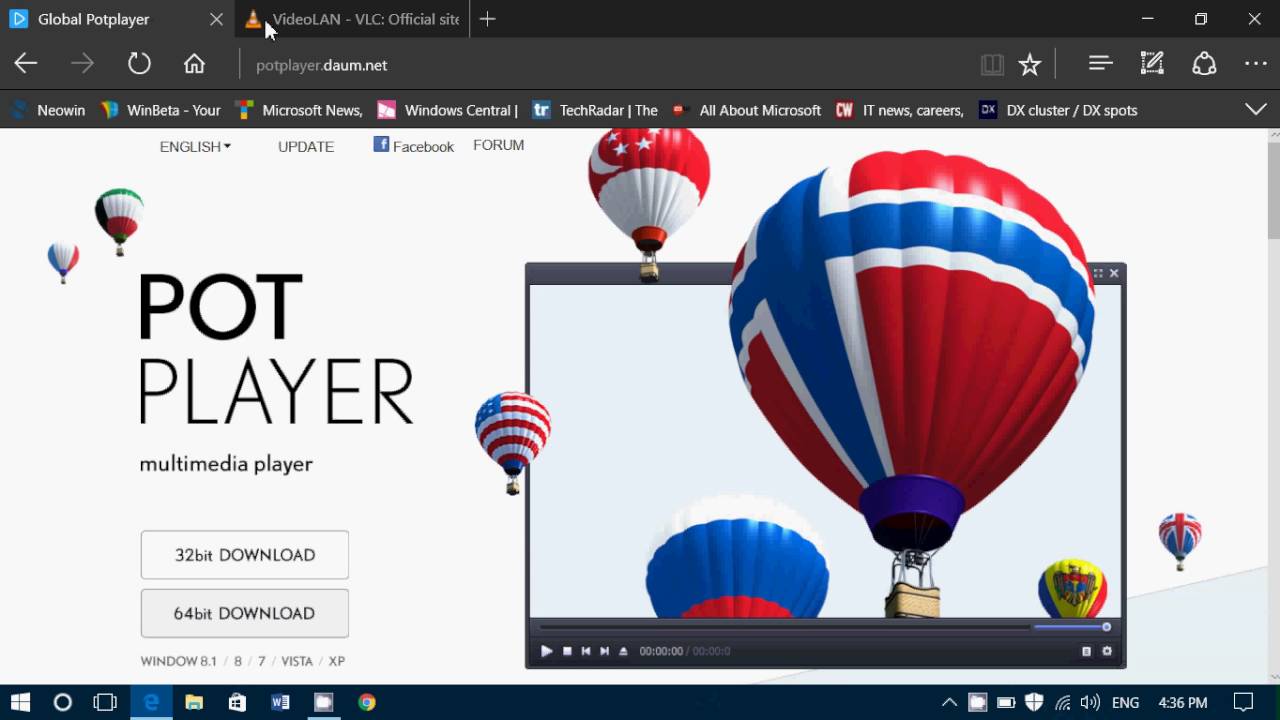The image size is (1280, 720).
Task: Click the eject/open button in player
Action: click(x=623, y=651)
